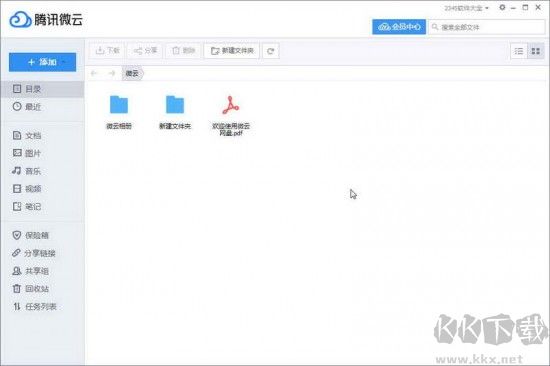The image size is (550, 366).
Task: Open the 添加 button dropdown arrow
Action: (x=65, y=62)
